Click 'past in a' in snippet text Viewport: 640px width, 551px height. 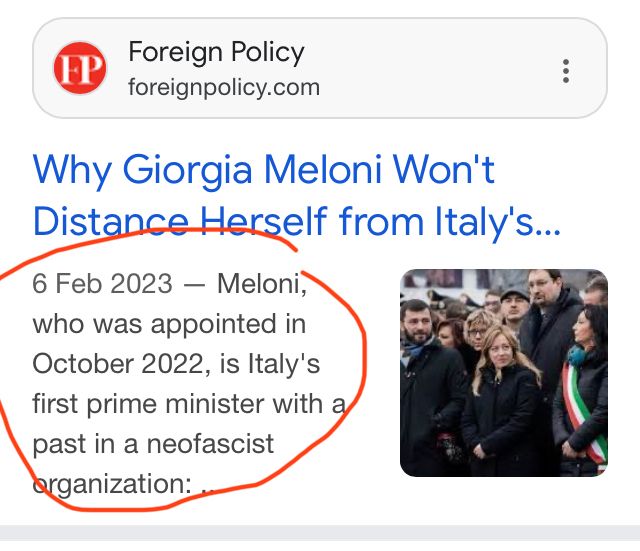click(x=92, y=442)
